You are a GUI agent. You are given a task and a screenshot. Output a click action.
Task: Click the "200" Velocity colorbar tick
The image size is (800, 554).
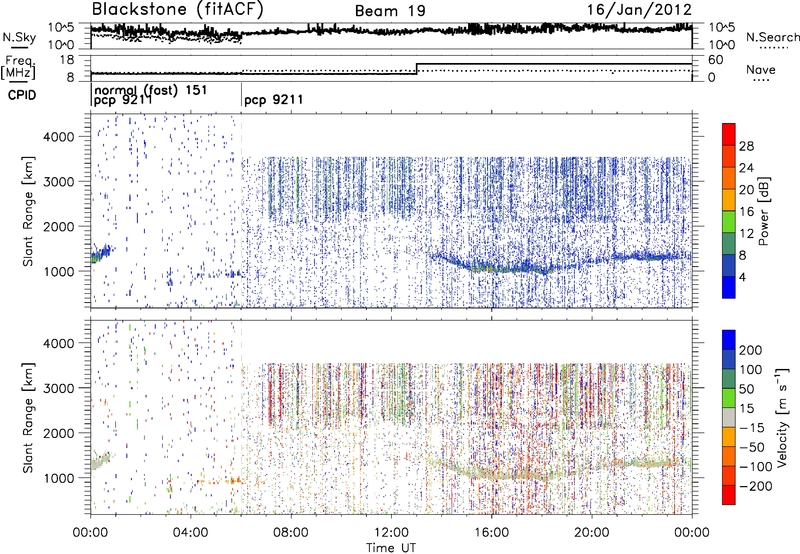coord(751,350)
